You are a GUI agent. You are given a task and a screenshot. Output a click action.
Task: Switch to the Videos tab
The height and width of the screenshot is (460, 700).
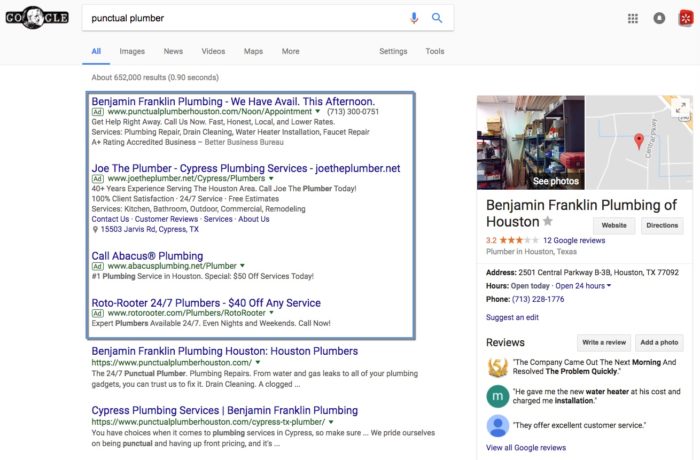click(x=213, y=51)
